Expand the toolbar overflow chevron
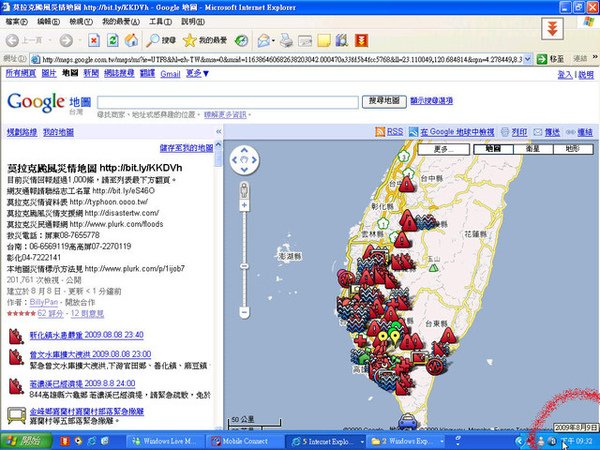Viewport: 600px width, 450px height. (595, 57)
